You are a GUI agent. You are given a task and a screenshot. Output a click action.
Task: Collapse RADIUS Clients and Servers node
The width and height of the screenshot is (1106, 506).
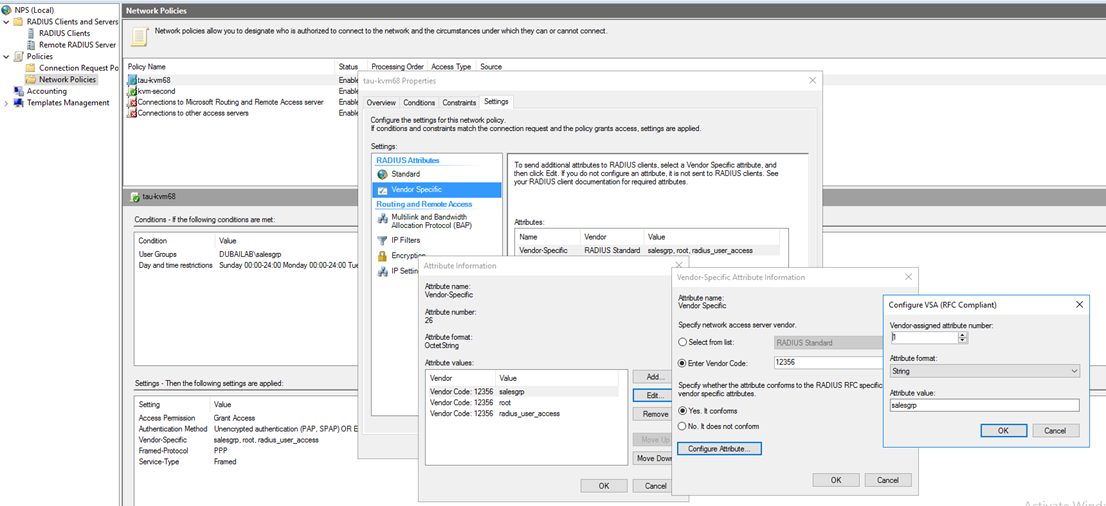(x=6, y=21)
